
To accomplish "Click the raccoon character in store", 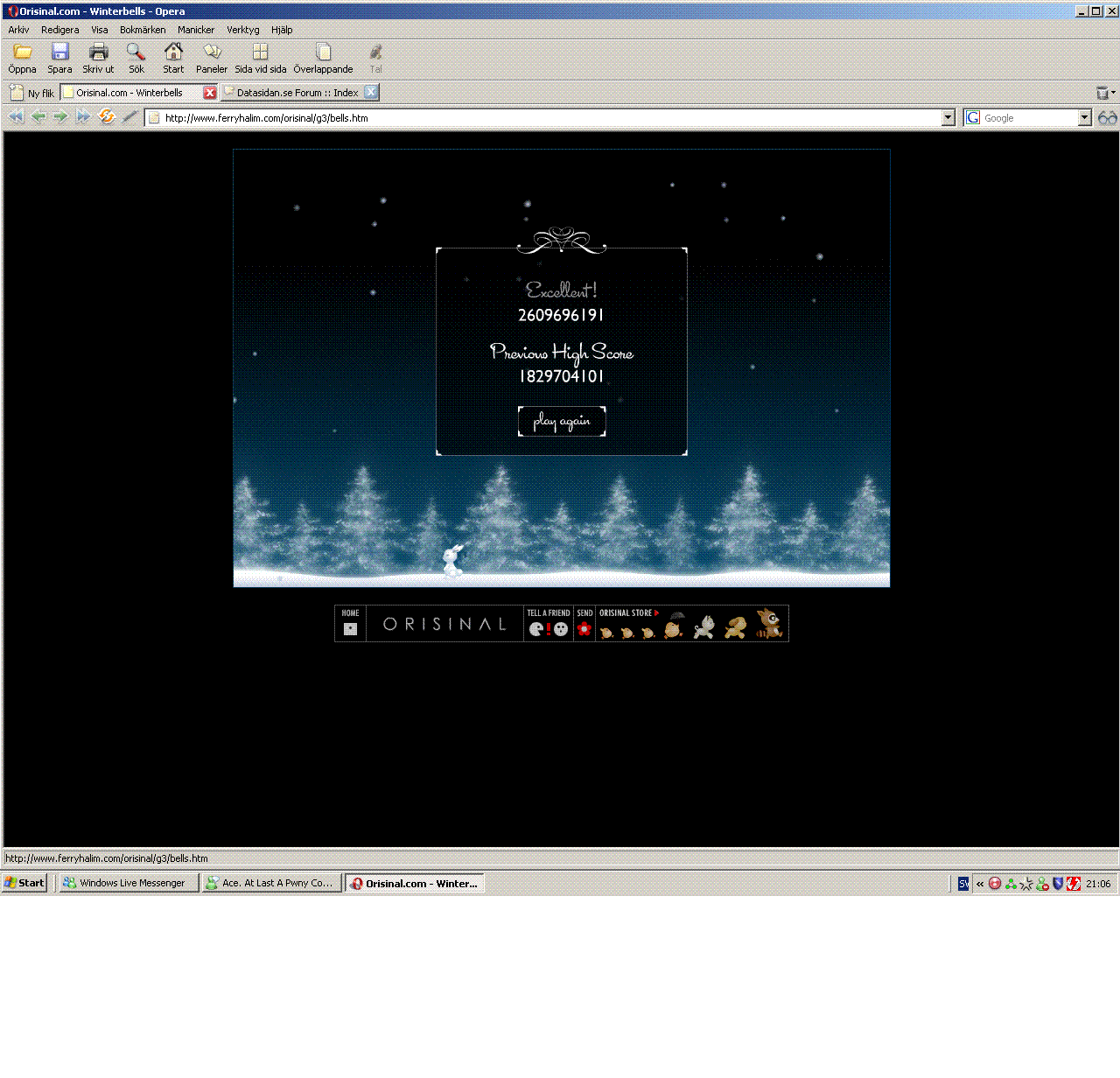I will pyautogui.click(x=769, y=624).
